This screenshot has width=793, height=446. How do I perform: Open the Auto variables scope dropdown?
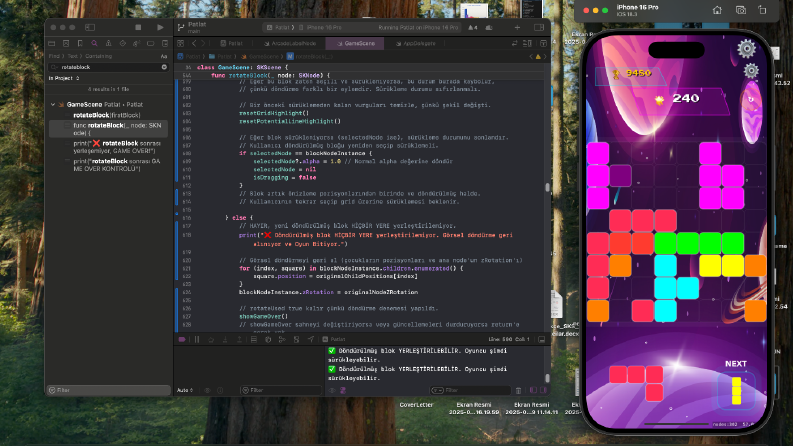185,390
